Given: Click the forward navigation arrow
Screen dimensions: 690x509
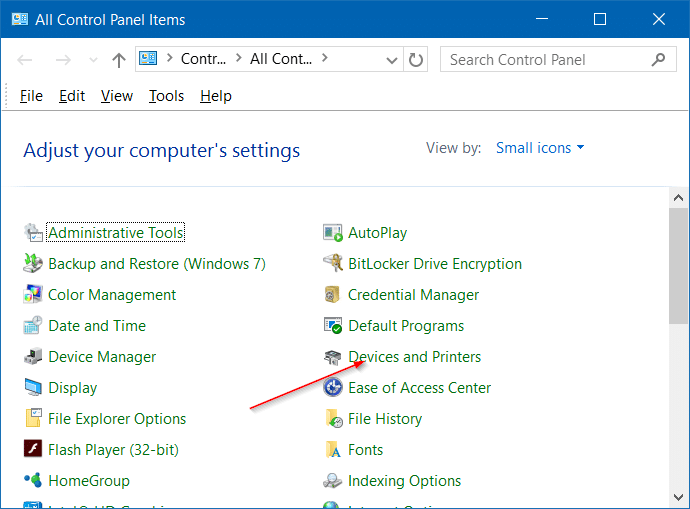Looking at the screenshot, I should pyautogui.click(x=63, y=60).
